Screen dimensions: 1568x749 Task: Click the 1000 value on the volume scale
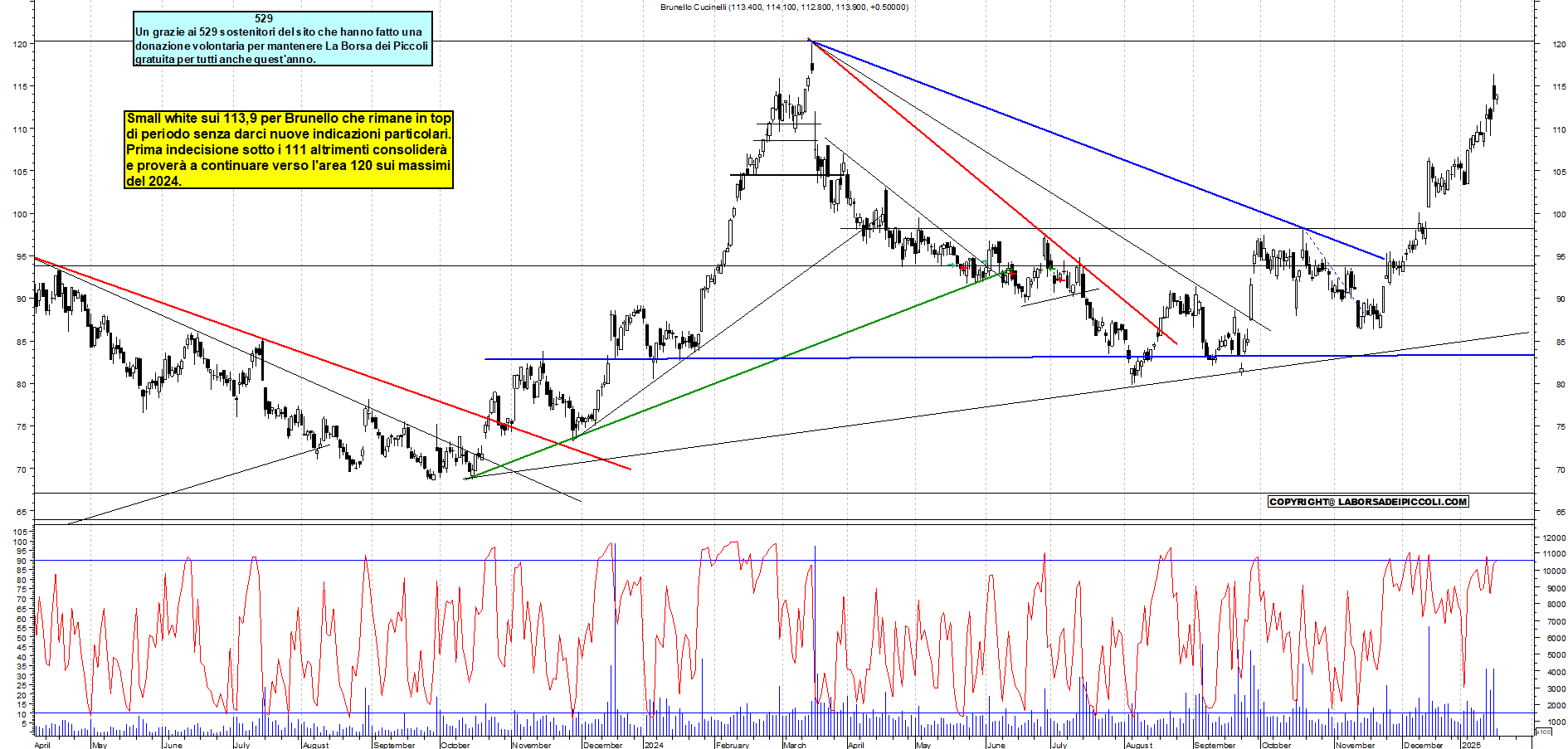tap(1556, 722)
